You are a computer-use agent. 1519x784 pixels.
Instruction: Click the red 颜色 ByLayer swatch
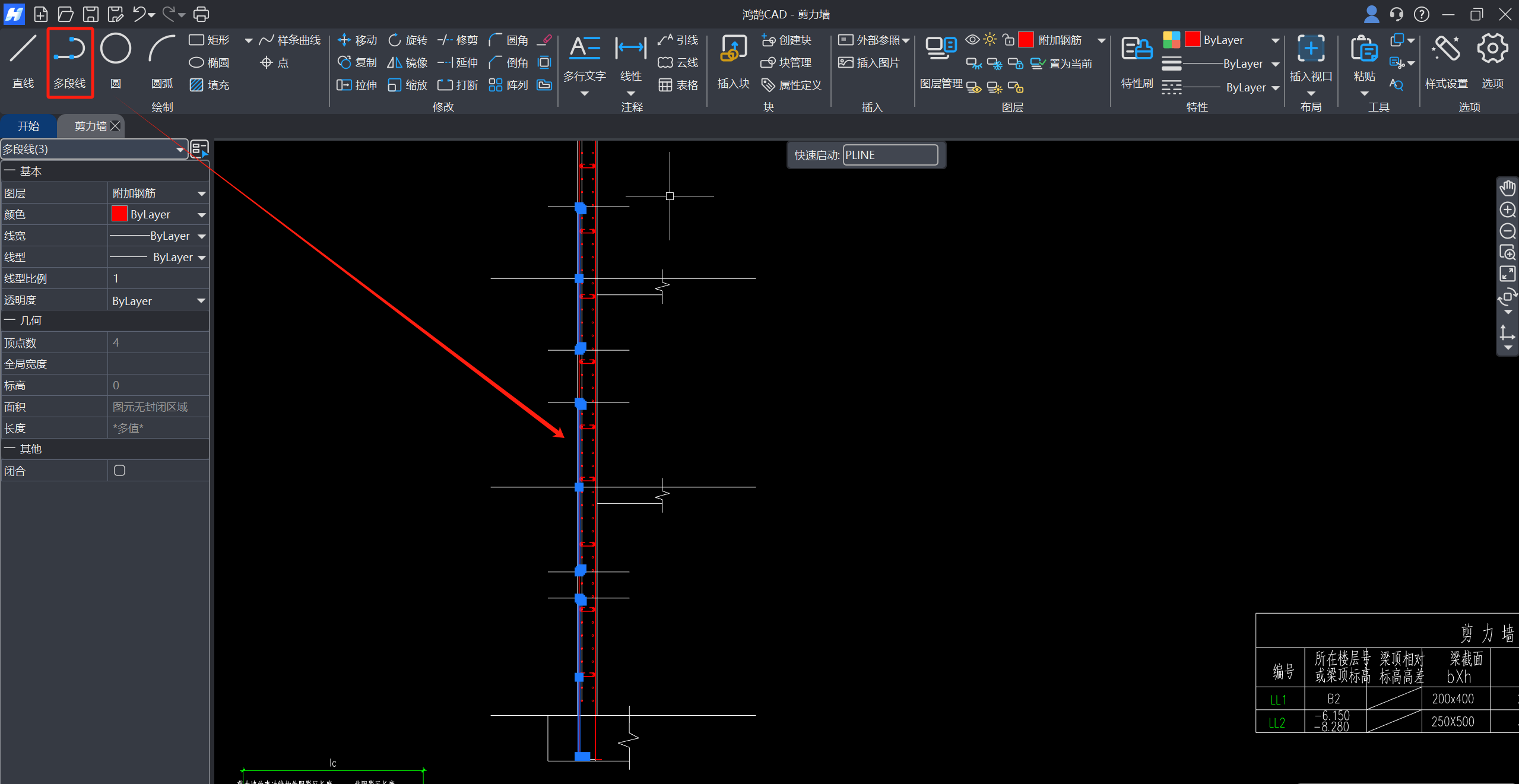click(x=119, y=214)
